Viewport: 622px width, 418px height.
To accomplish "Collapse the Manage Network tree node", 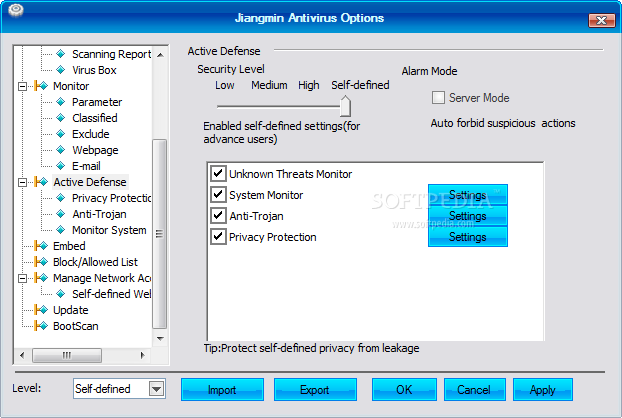I will [23, 278].
